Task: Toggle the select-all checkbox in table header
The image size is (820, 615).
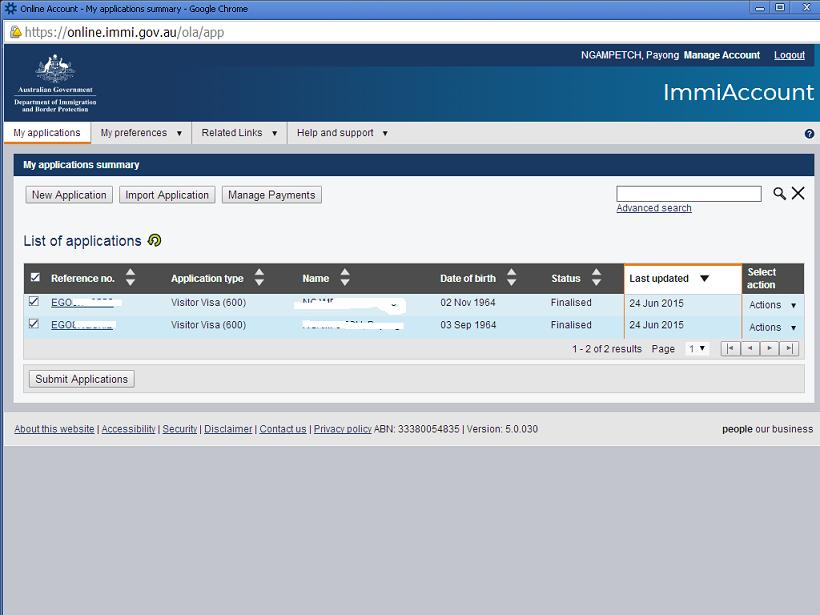Action: (35, 277)
